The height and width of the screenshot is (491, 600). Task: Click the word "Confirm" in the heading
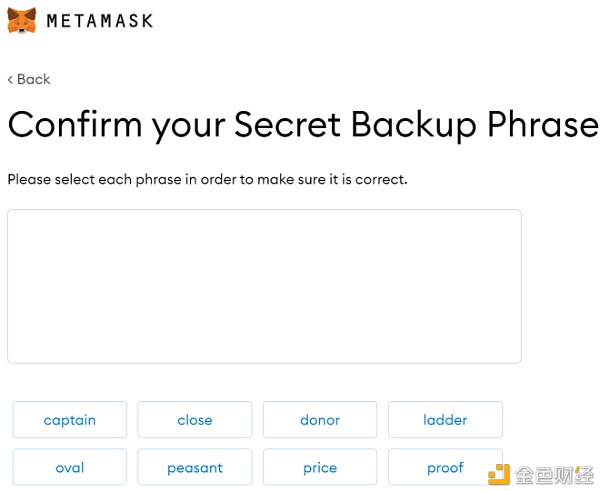click(75, 125)
